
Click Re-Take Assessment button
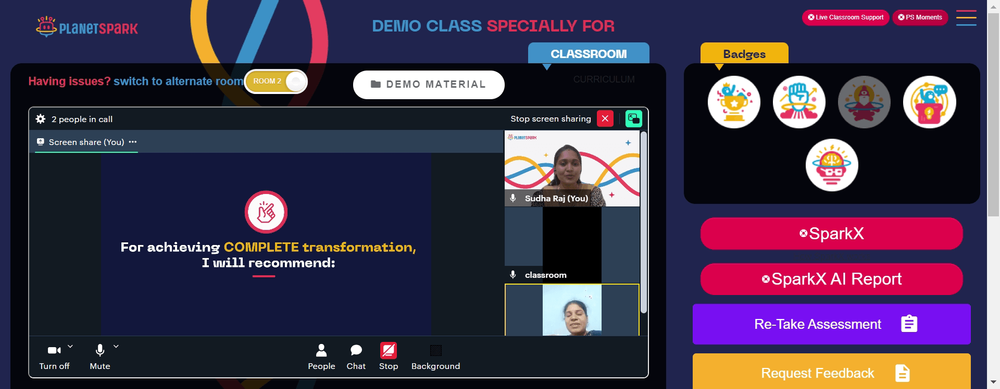[832, 324]
